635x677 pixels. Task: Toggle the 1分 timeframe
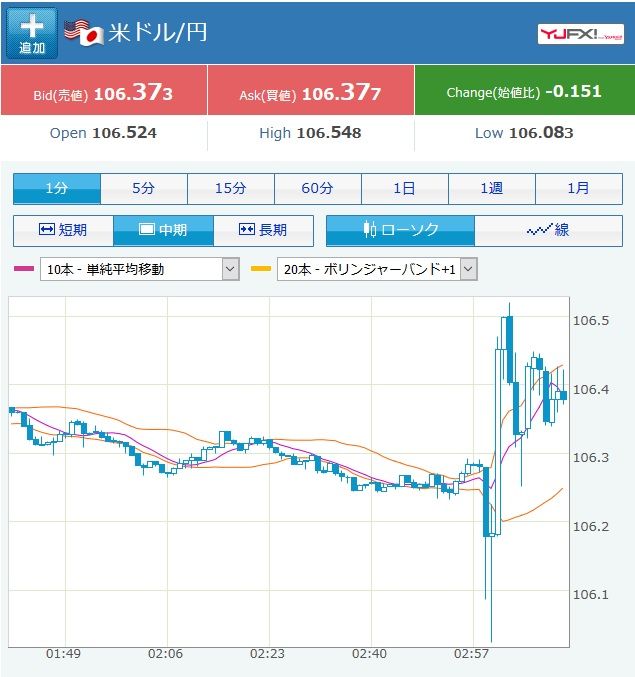pos(57,189)
